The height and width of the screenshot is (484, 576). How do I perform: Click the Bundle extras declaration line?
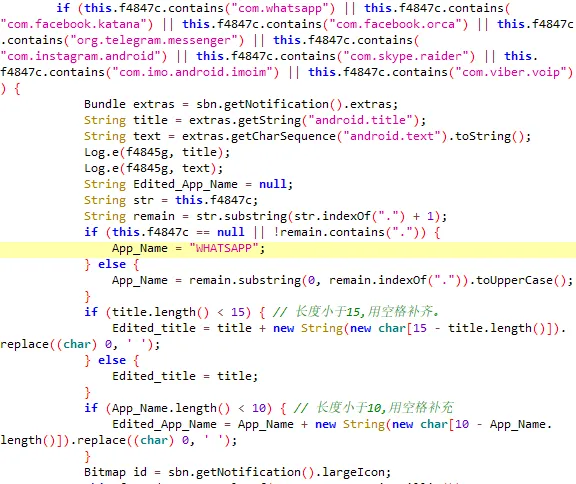click(241, 104)
